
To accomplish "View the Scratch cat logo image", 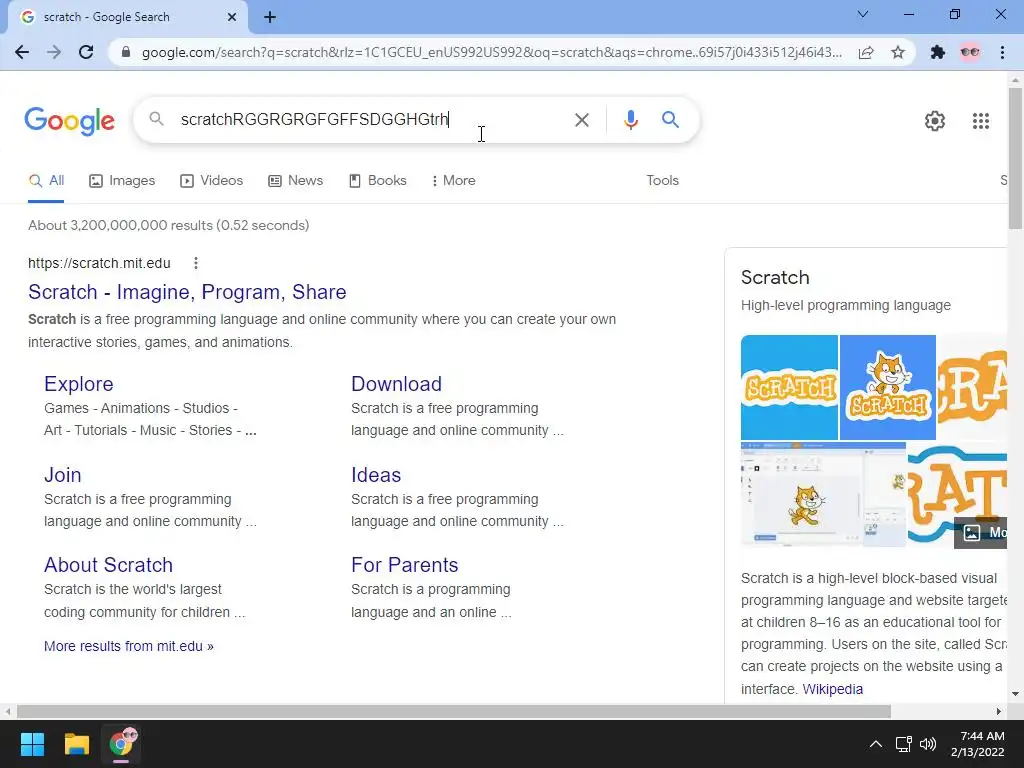I will [x=888, y=387].
